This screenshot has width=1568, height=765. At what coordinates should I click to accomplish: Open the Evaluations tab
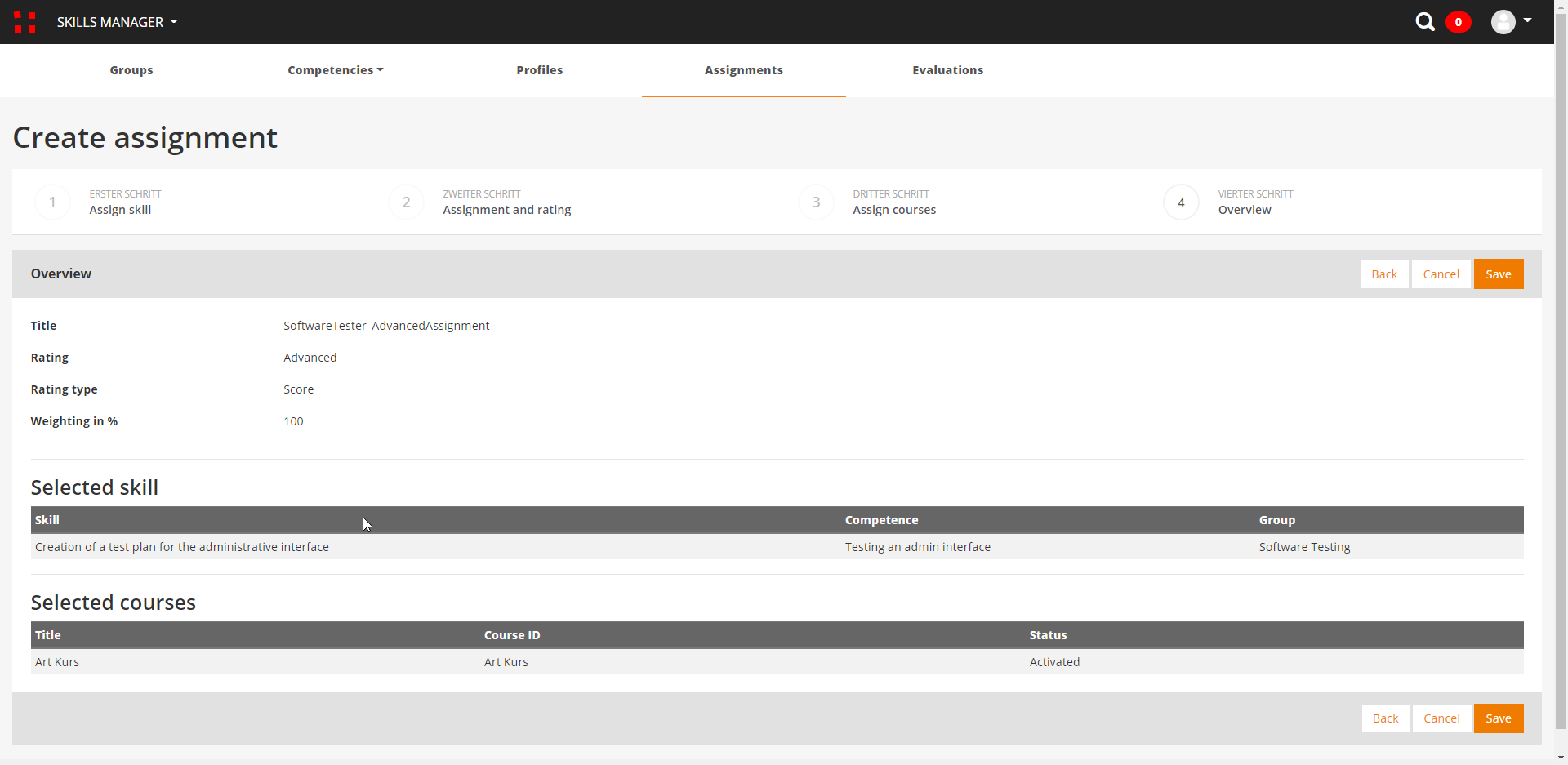click(x=947, y=70)
